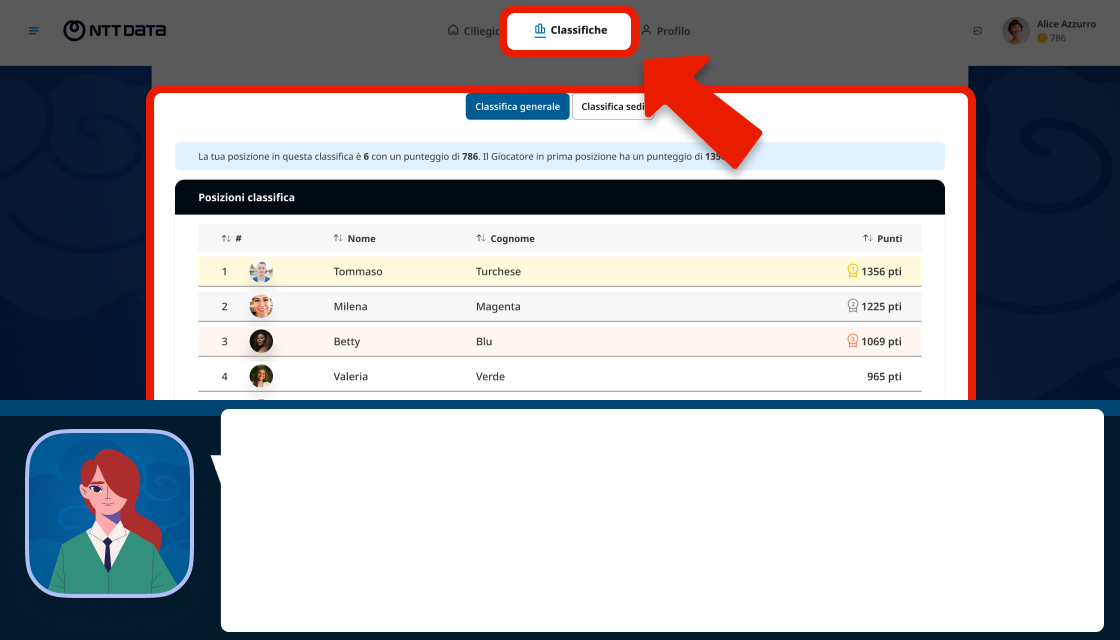Switch to the Classifica sedi button
The width and height of the screenshot is (1120, 640).
(x=612, y=107)
